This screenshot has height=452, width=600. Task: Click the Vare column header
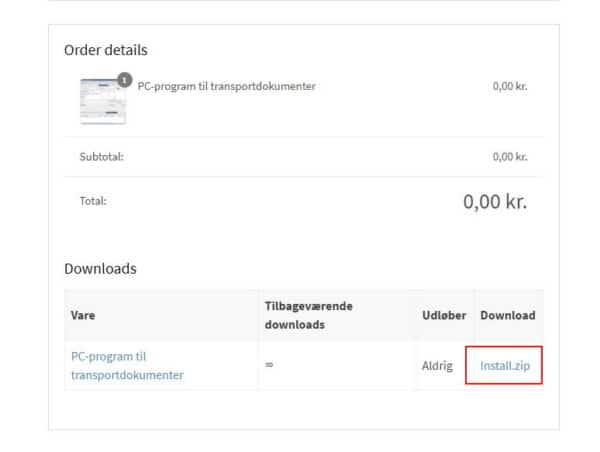pos(85,315)
